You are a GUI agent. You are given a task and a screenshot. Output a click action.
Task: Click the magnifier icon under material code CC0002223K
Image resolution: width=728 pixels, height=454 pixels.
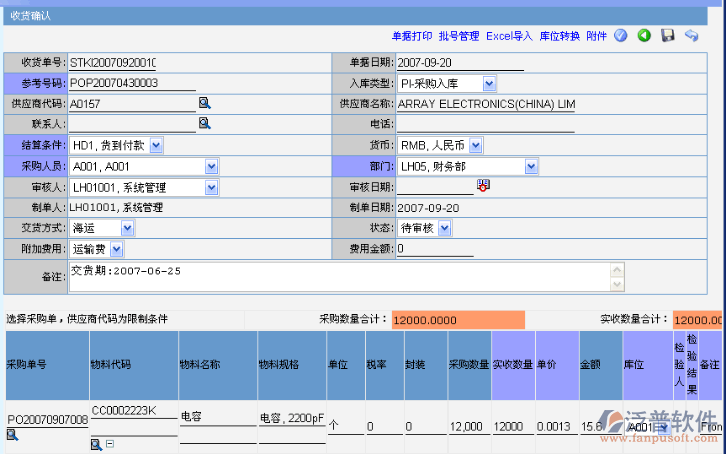coord(97,443)
